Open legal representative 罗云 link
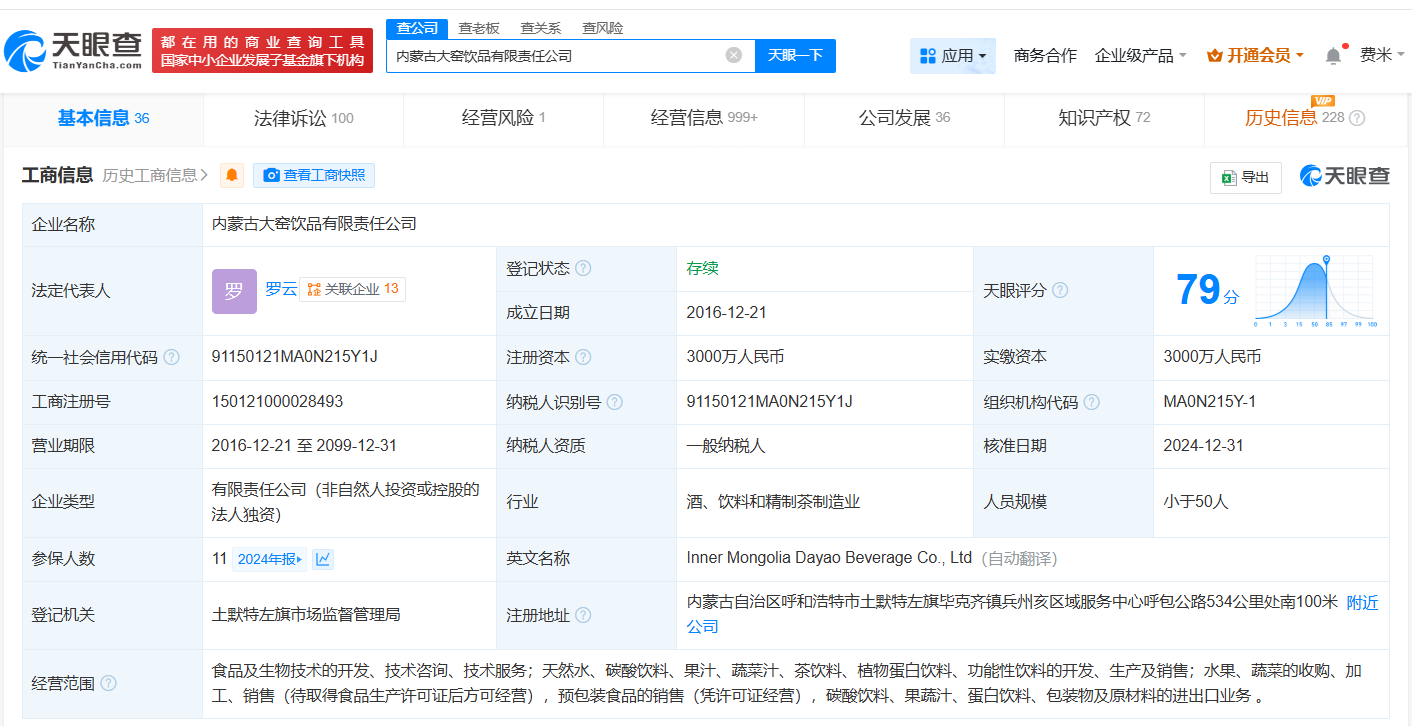This screenshot has height=726, width=1412. pos(281,289)
